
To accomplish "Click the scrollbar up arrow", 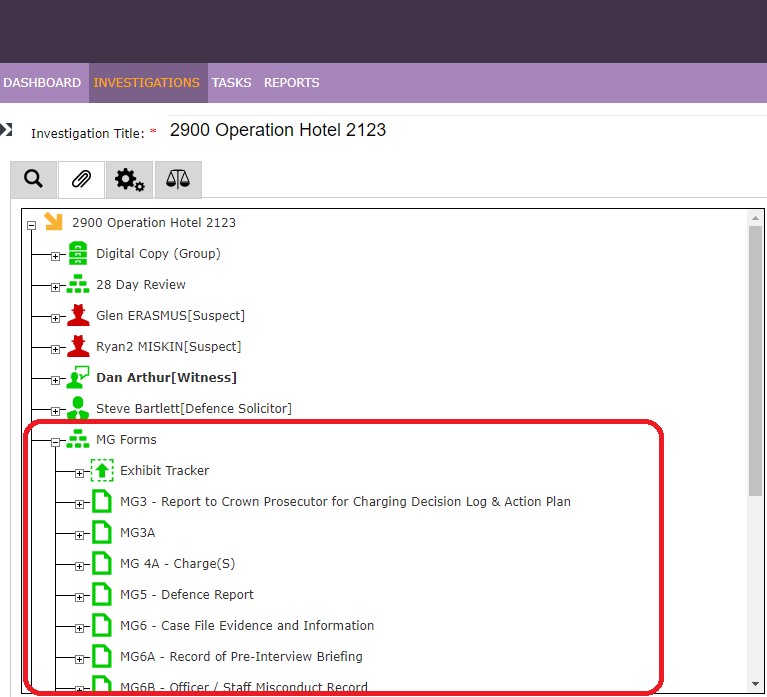I will click(755, 218).
